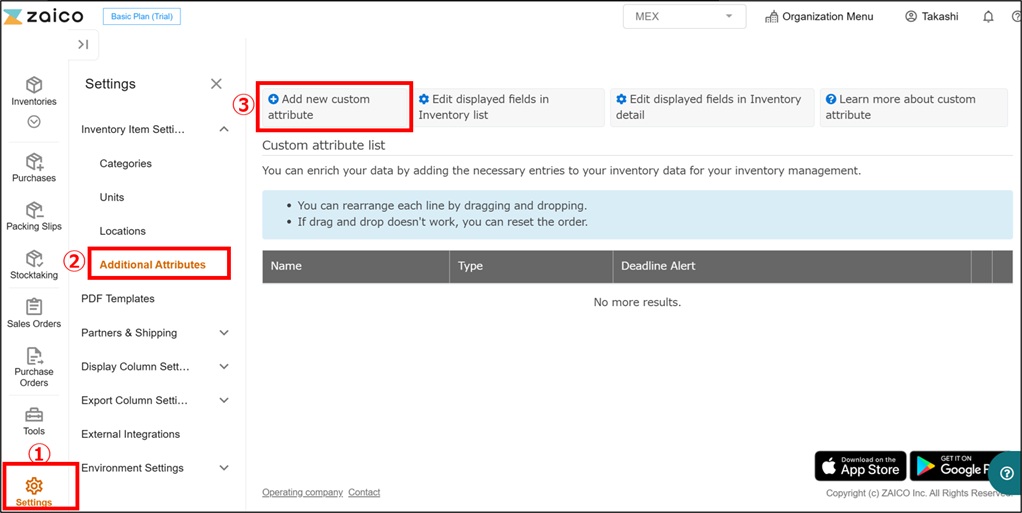Toggle the sidebar collapse arrow button
1022x513 pixels.
pos(83,44)
